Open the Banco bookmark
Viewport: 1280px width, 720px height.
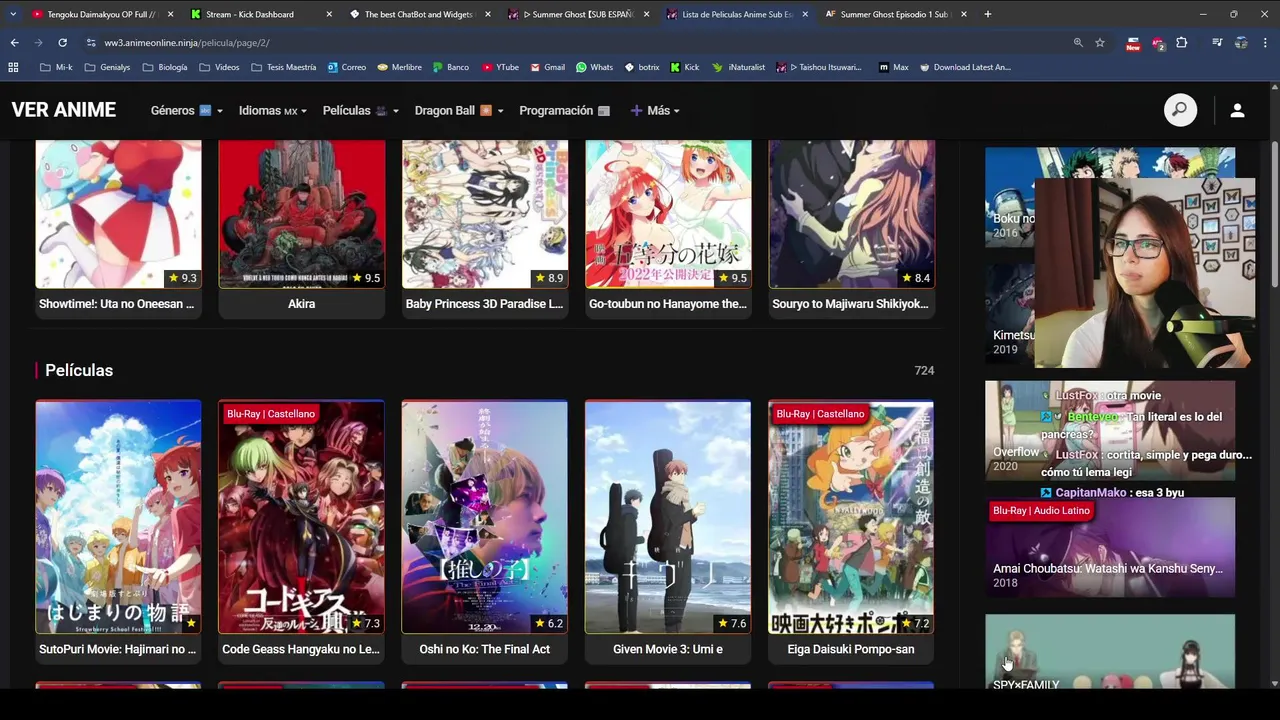tap(451, 67)
